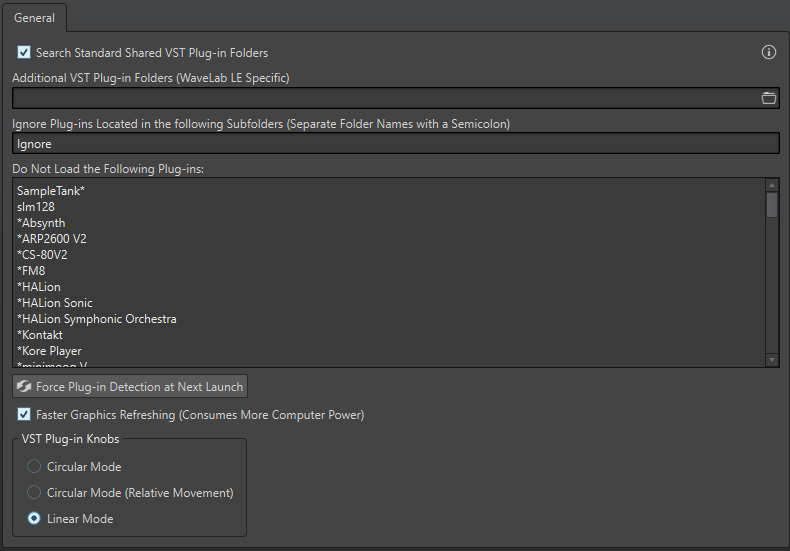Place cursor on *ARP2600 V2 line
The height and width of the screenshot is (551, 790).
pos(54,239)
